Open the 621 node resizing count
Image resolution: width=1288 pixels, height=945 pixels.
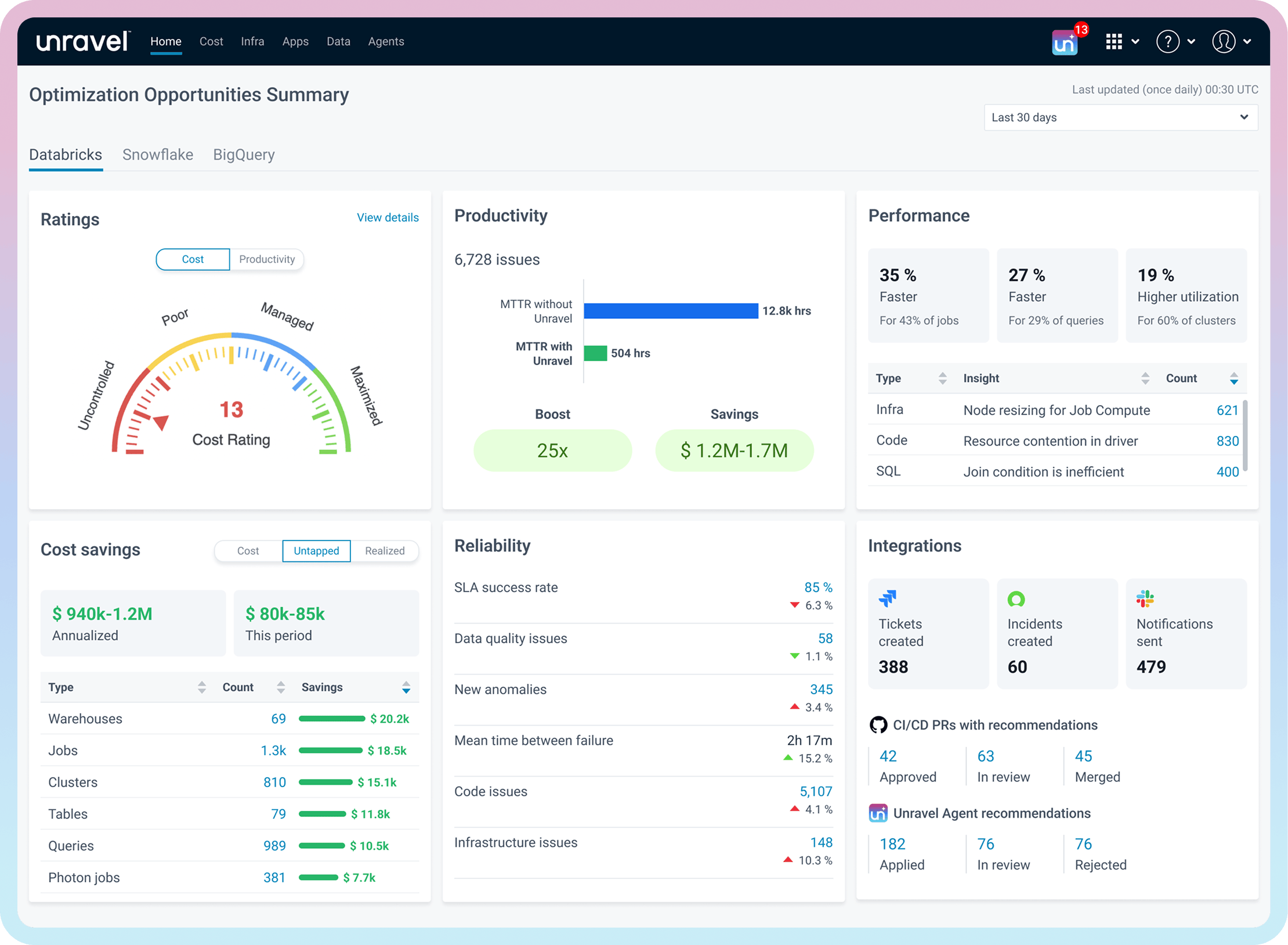[x=1227, y=410]
